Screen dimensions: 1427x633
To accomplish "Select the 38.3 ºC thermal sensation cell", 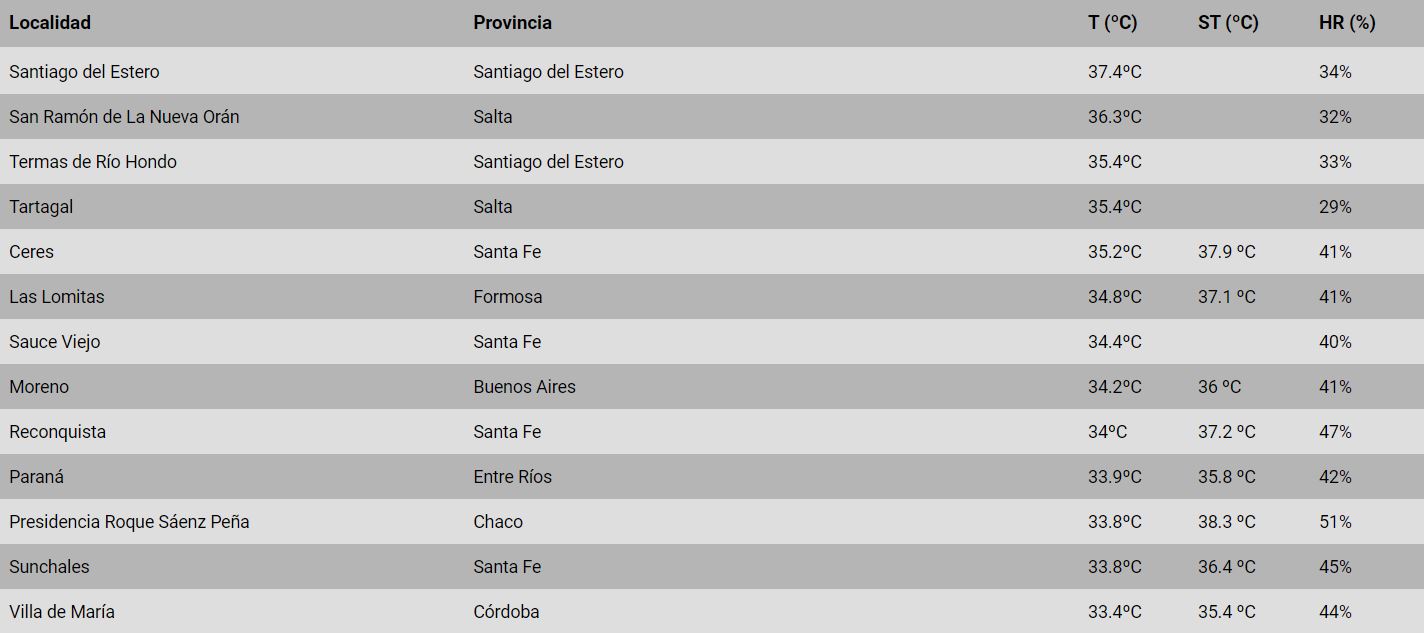I will [x=1227, y=522].
